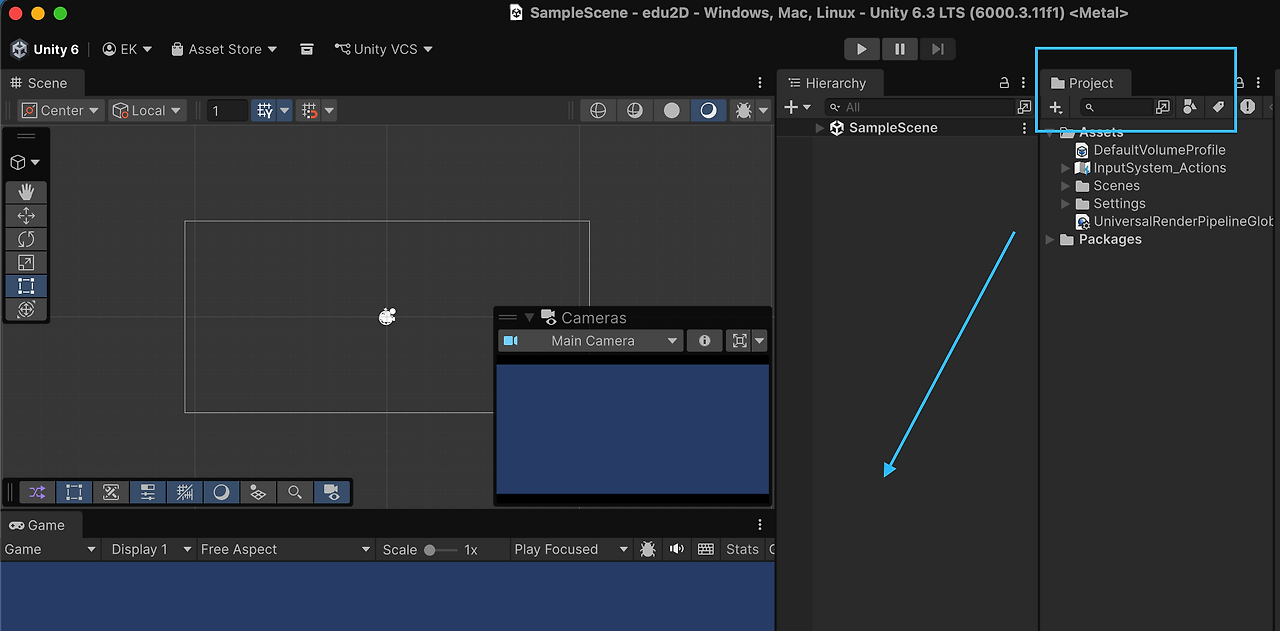This screenshot has height=631, width=1280.
Task: Open the Asset Store dropdown
Action: point(224,49)
